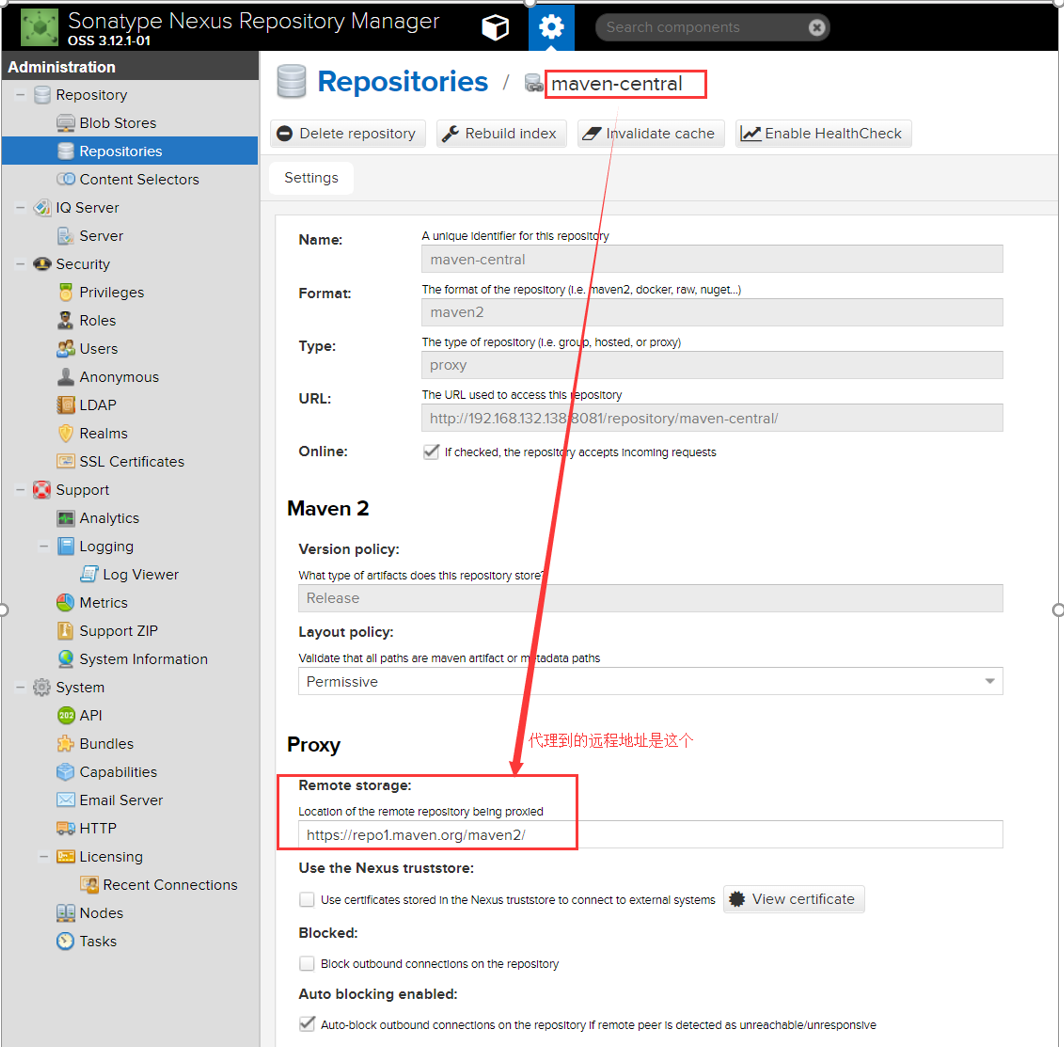Click the Nodes icon in sidebar
The image size is (1064, 1047).
click(x=66, y=913)
